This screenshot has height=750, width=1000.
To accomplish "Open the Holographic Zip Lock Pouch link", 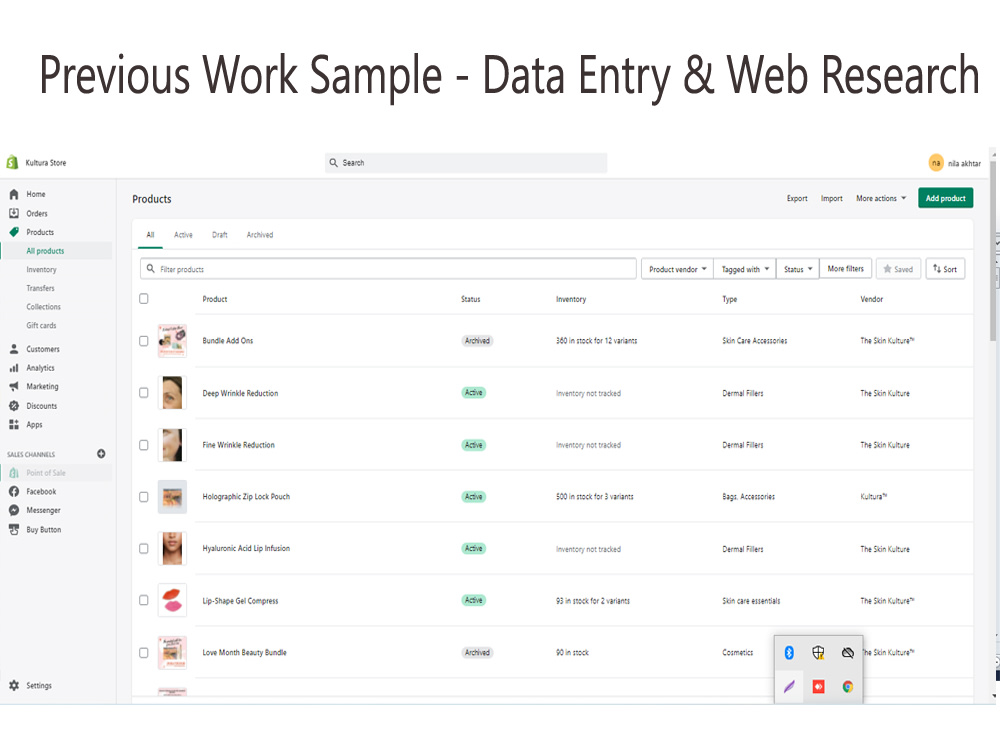I will (246, 497).
